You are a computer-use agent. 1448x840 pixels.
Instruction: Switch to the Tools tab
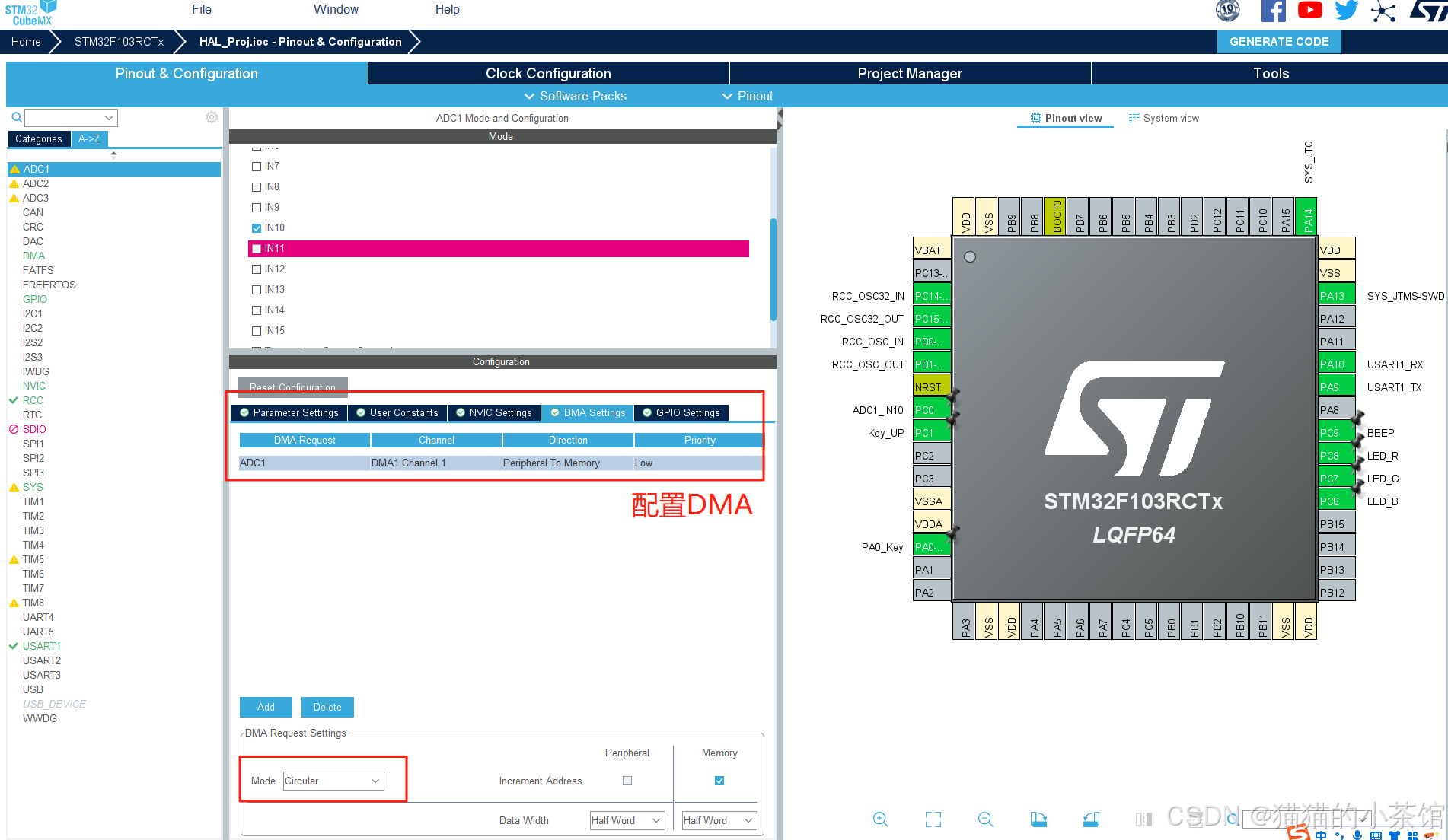coord(1271,74)
